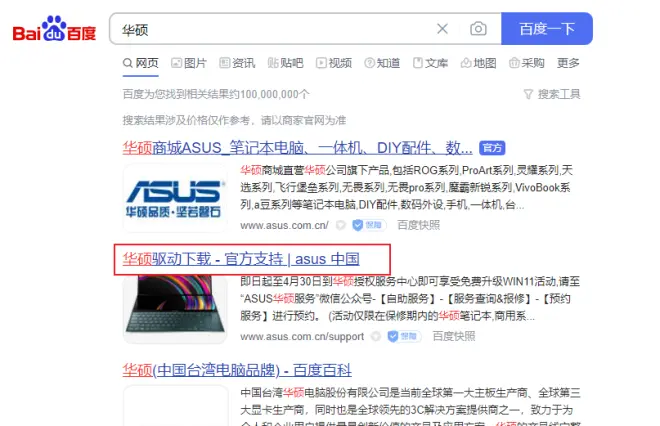Open the 搜索工具 filter options
Screen dimensions: 660x426
(552, 94)
